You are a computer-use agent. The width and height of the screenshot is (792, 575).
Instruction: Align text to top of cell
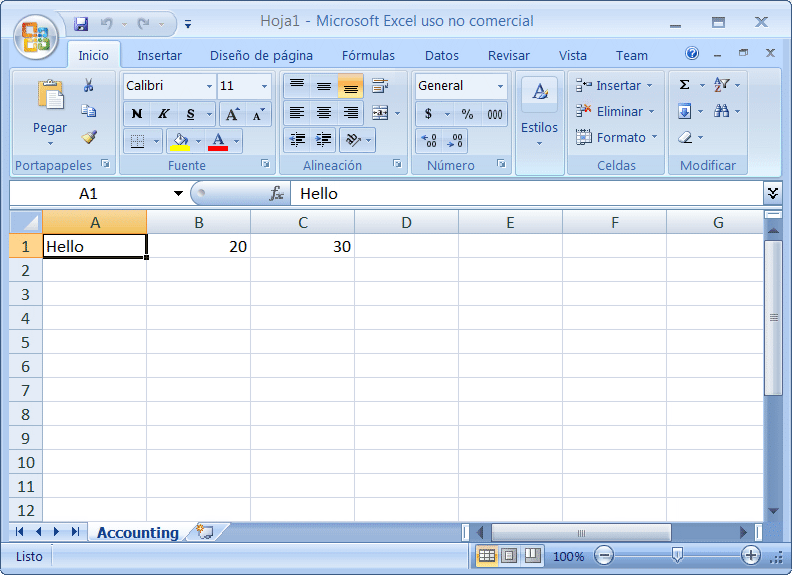coord(297,86)
